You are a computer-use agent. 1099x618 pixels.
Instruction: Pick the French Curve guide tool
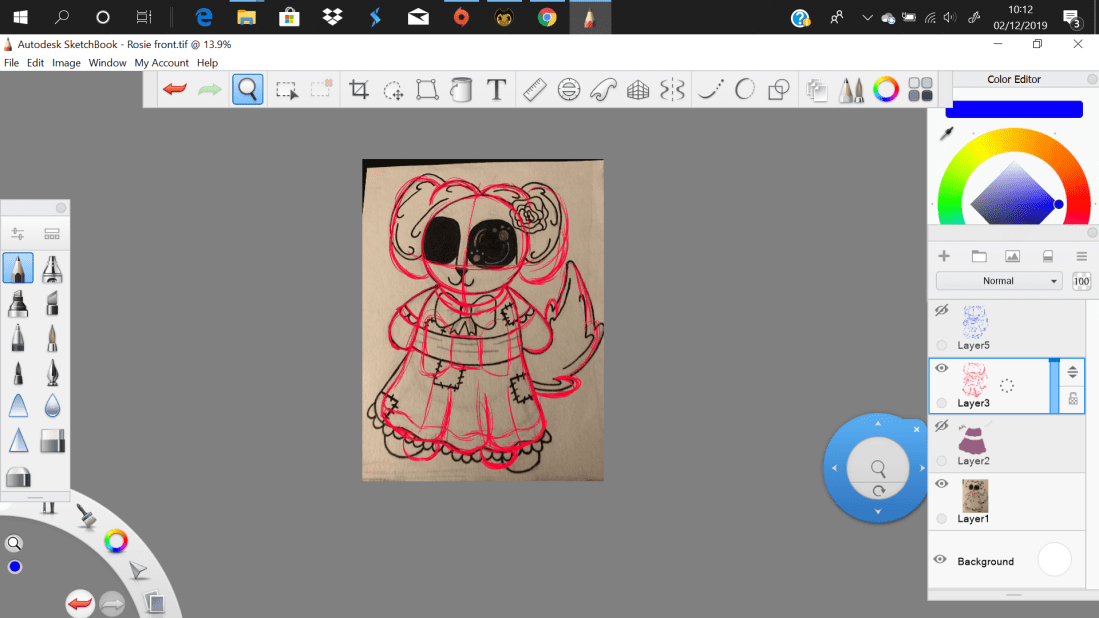602,89
